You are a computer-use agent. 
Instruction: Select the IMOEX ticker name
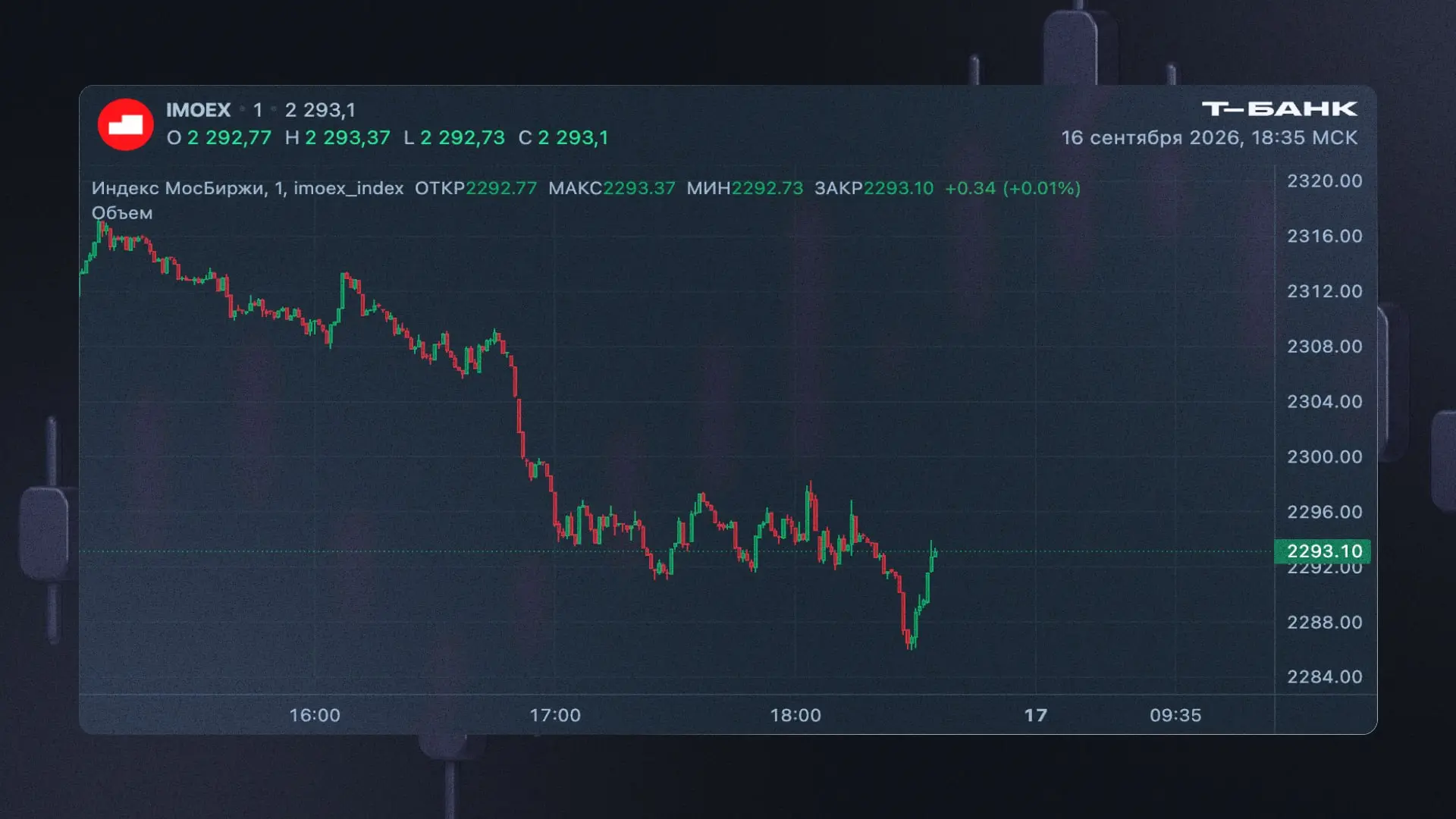[198, 111]
